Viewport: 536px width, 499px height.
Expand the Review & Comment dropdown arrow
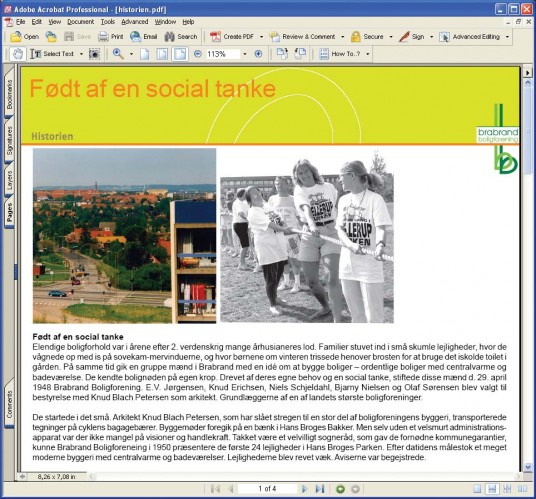[343, 37]
